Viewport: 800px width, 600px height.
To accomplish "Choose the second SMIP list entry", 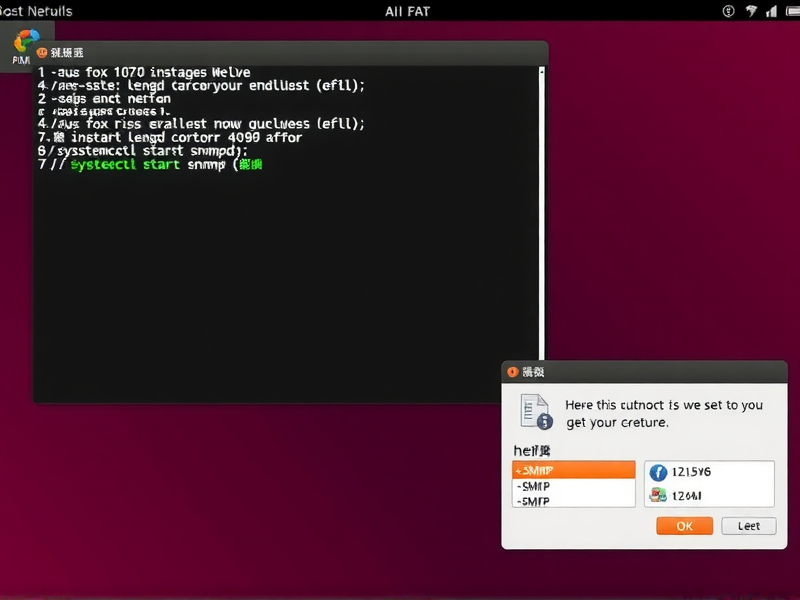I will pos(573,485).
